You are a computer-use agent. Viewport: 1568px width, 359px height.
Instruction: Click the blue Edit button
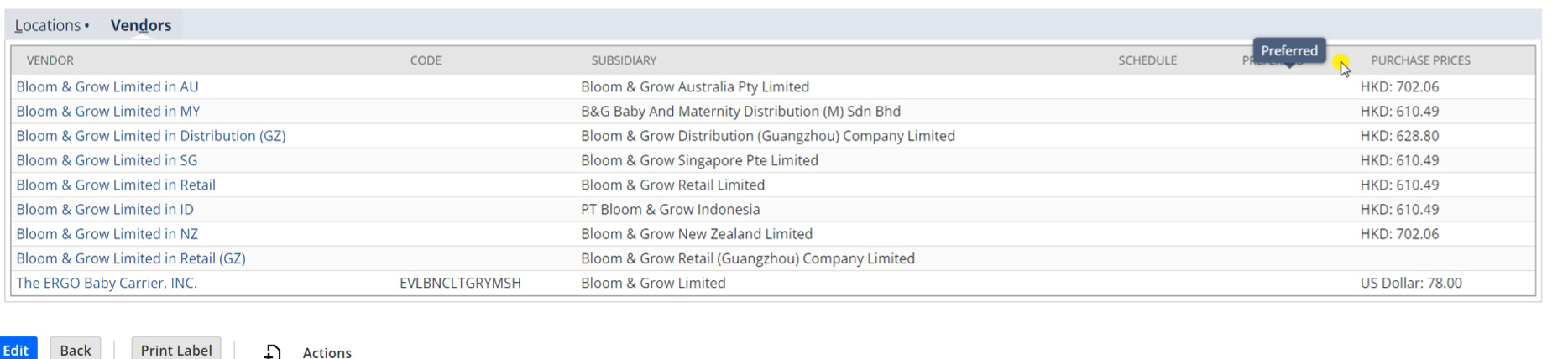pos(17,349)
